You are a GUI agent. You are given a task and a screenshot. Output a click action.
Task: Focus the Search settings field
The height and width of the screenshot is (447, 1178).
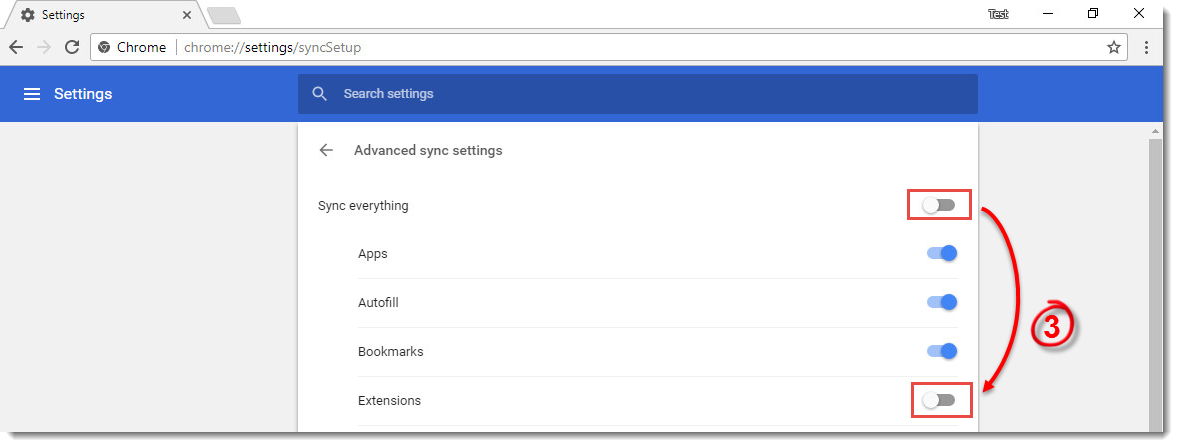640,94
